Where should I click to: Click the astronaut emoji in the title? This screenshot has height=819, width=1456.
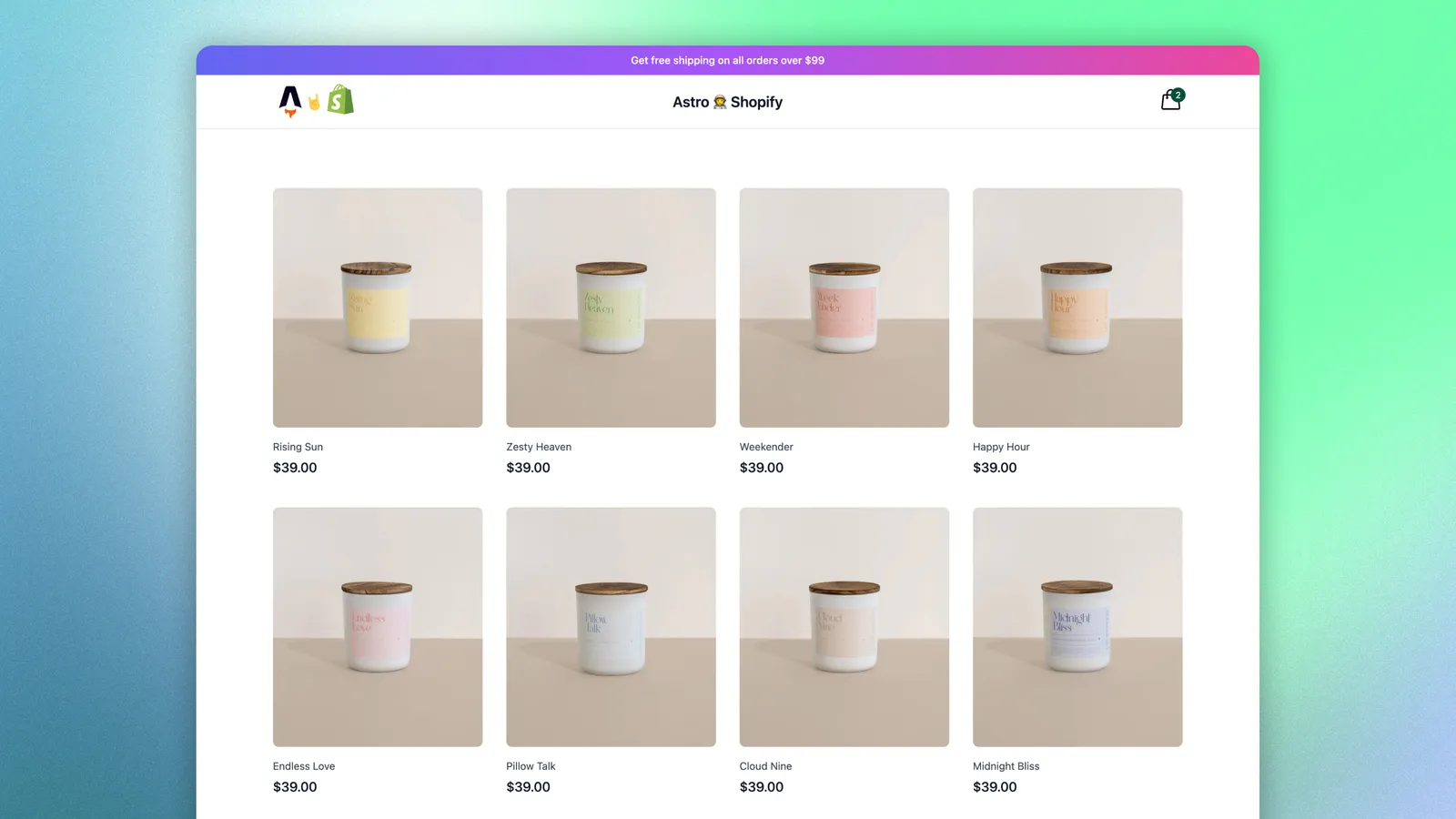[x=720, y=102]
